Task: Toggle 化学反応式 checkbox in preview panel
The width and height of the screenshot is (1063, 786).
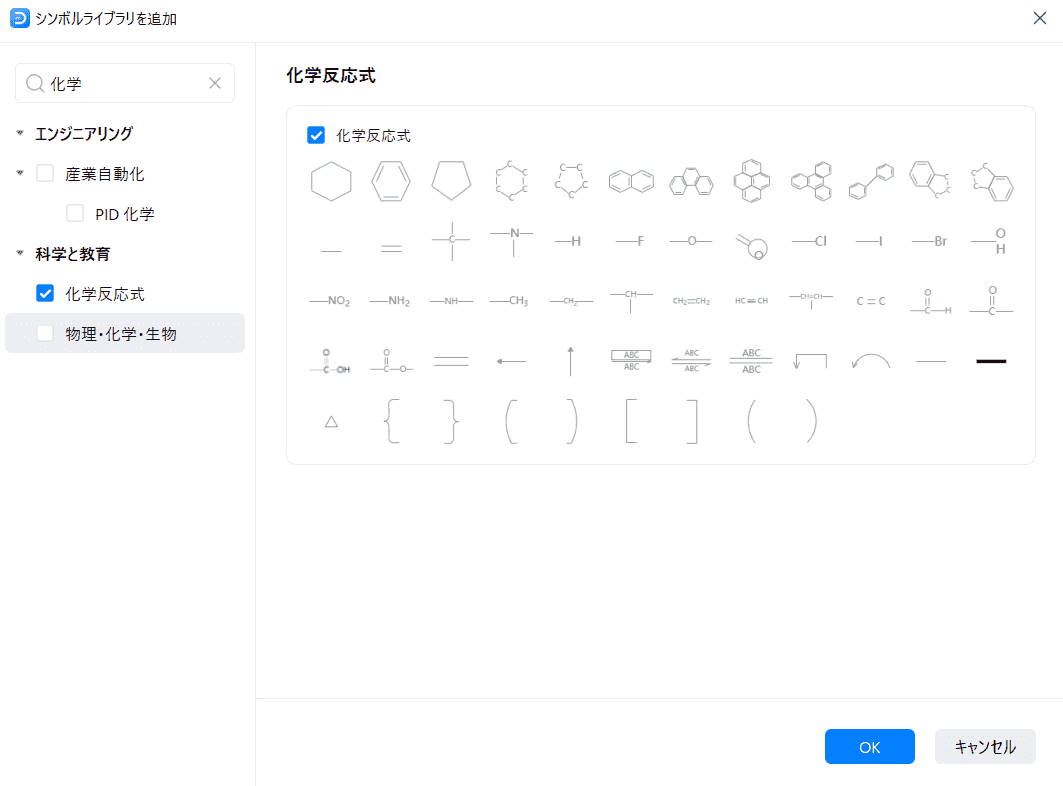Action: 316,135
